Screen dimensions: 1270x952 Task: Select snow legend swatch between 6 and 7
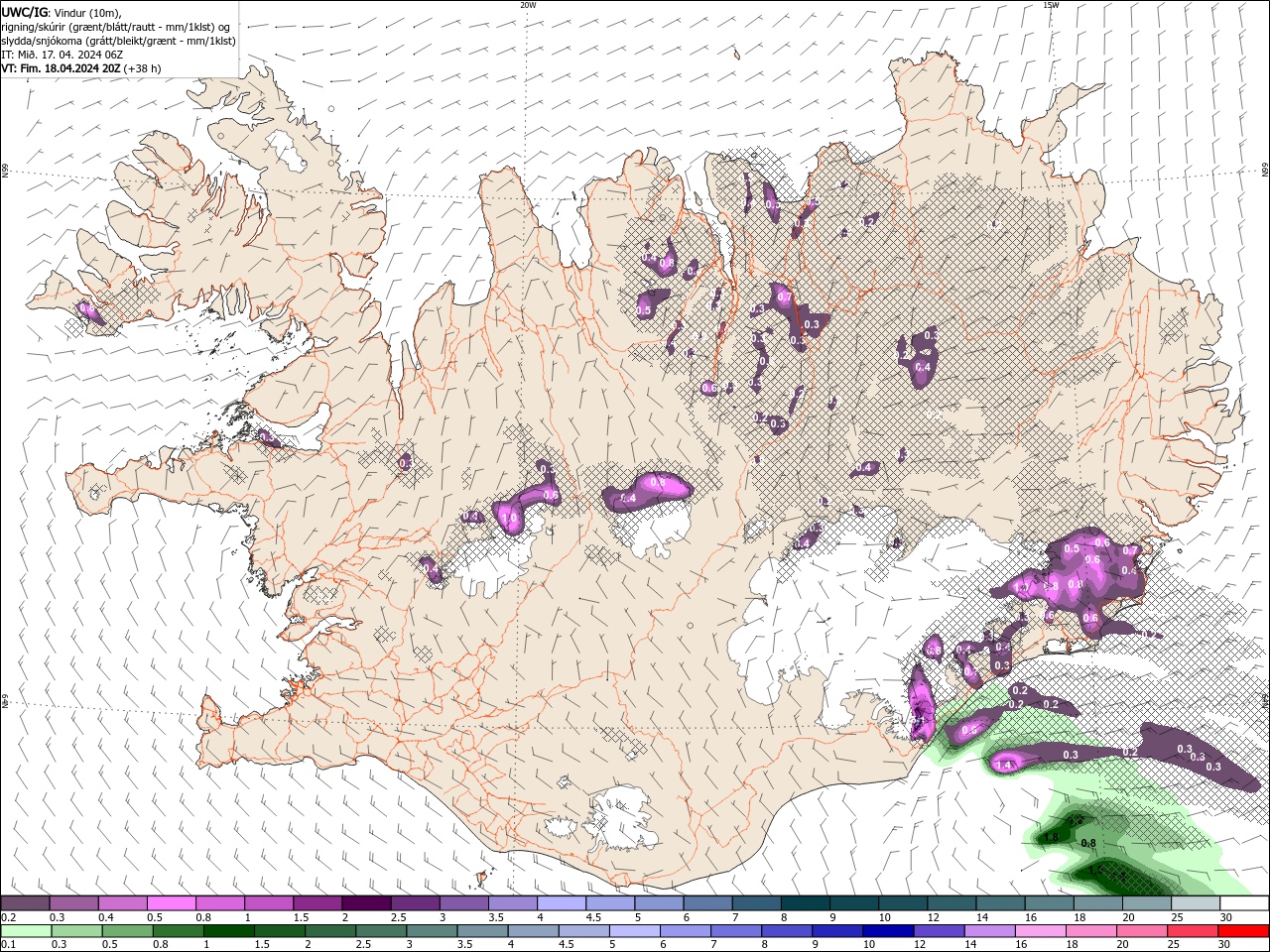click(x=706, y=903)
